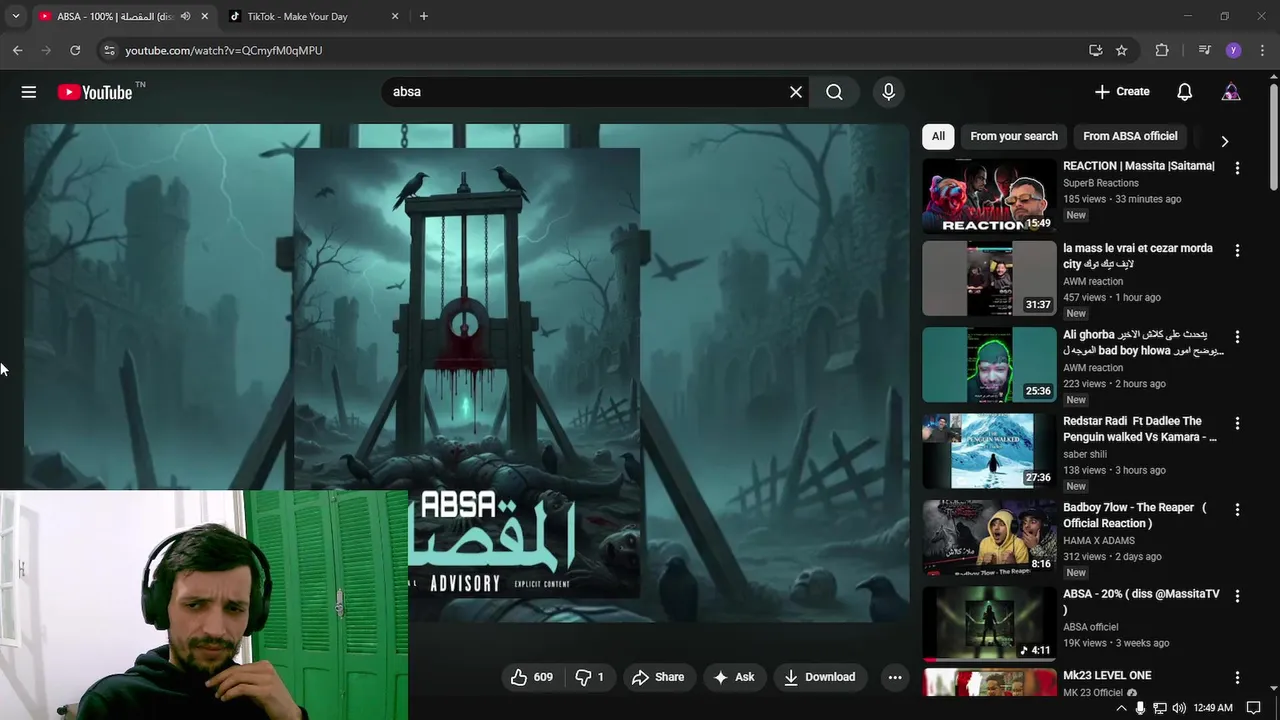Open Penguin walked thumbnail 27:36
This screenshot has height=720, width=1280.
pos(989,451)
